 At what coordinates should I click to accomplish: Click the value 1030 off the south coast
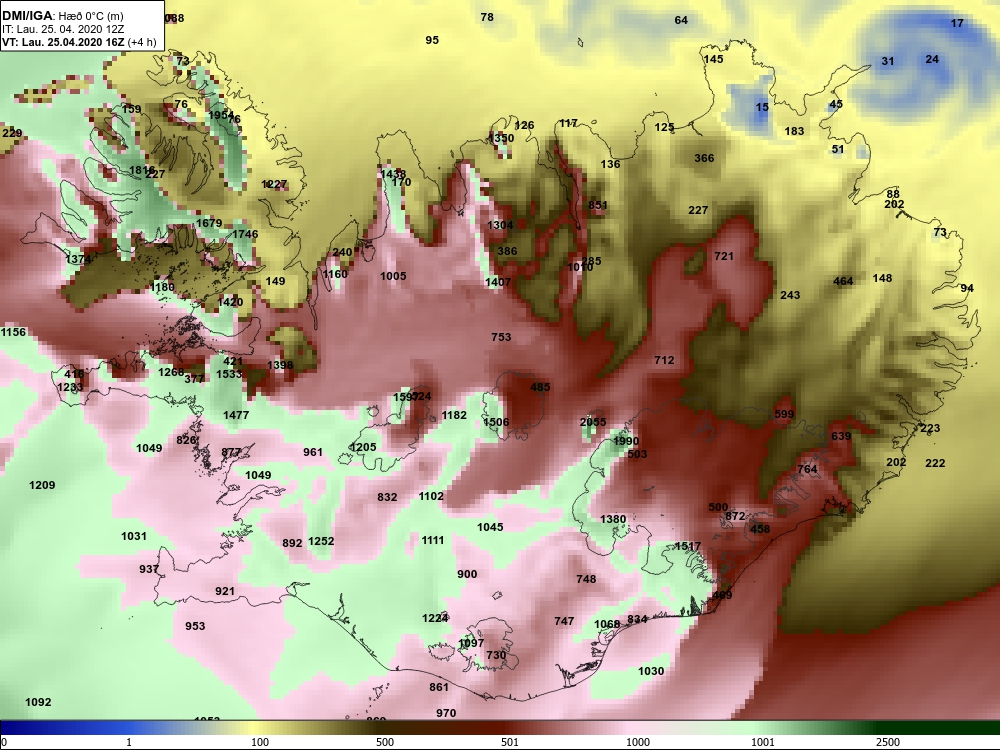click(x=651, y=671)
